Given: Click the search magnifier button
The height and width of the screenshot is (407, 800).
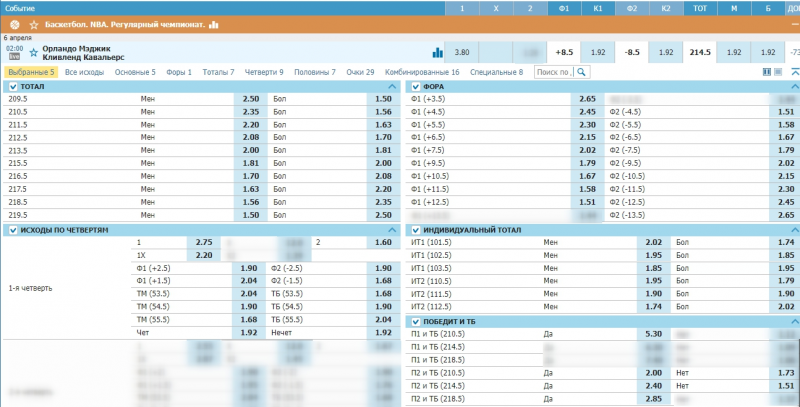Looking at the screenshot, I should point(581,72).
